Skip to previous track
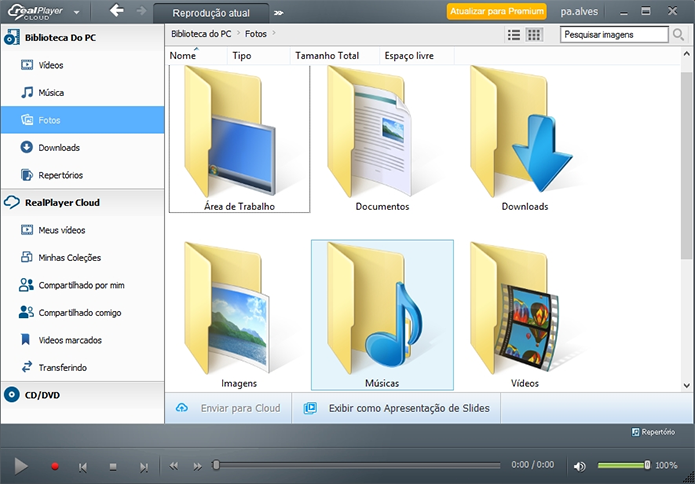 [x=82, y=467]
